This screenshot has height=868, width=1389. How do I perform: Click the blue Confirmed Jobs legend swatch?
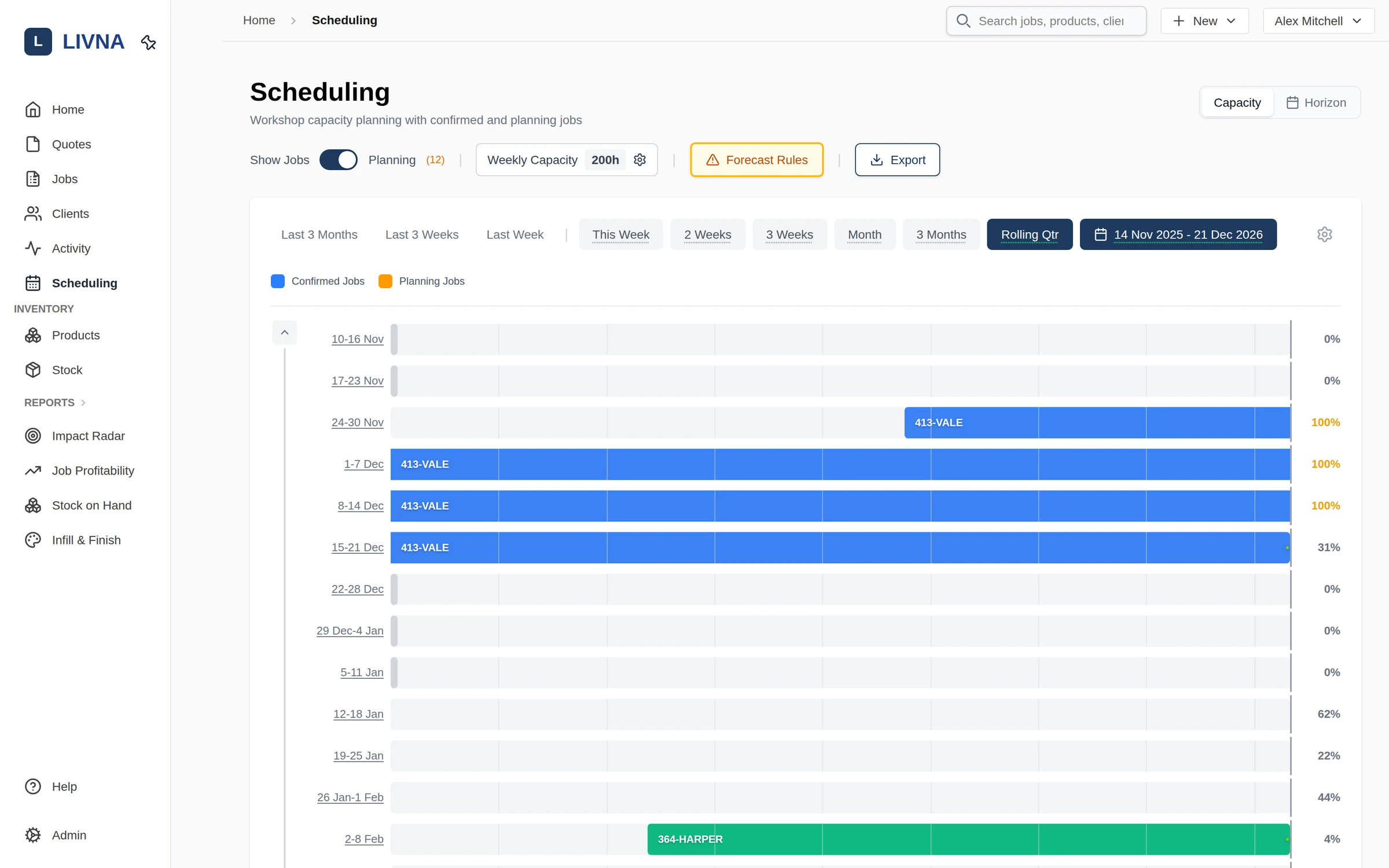coord(278,281)
